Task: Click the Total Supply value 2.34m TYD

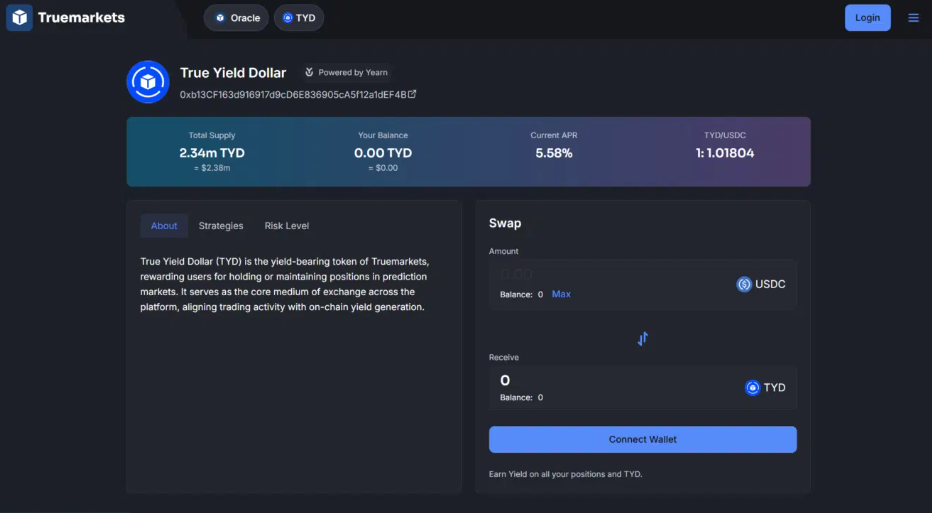Action: tap(212, 153)
